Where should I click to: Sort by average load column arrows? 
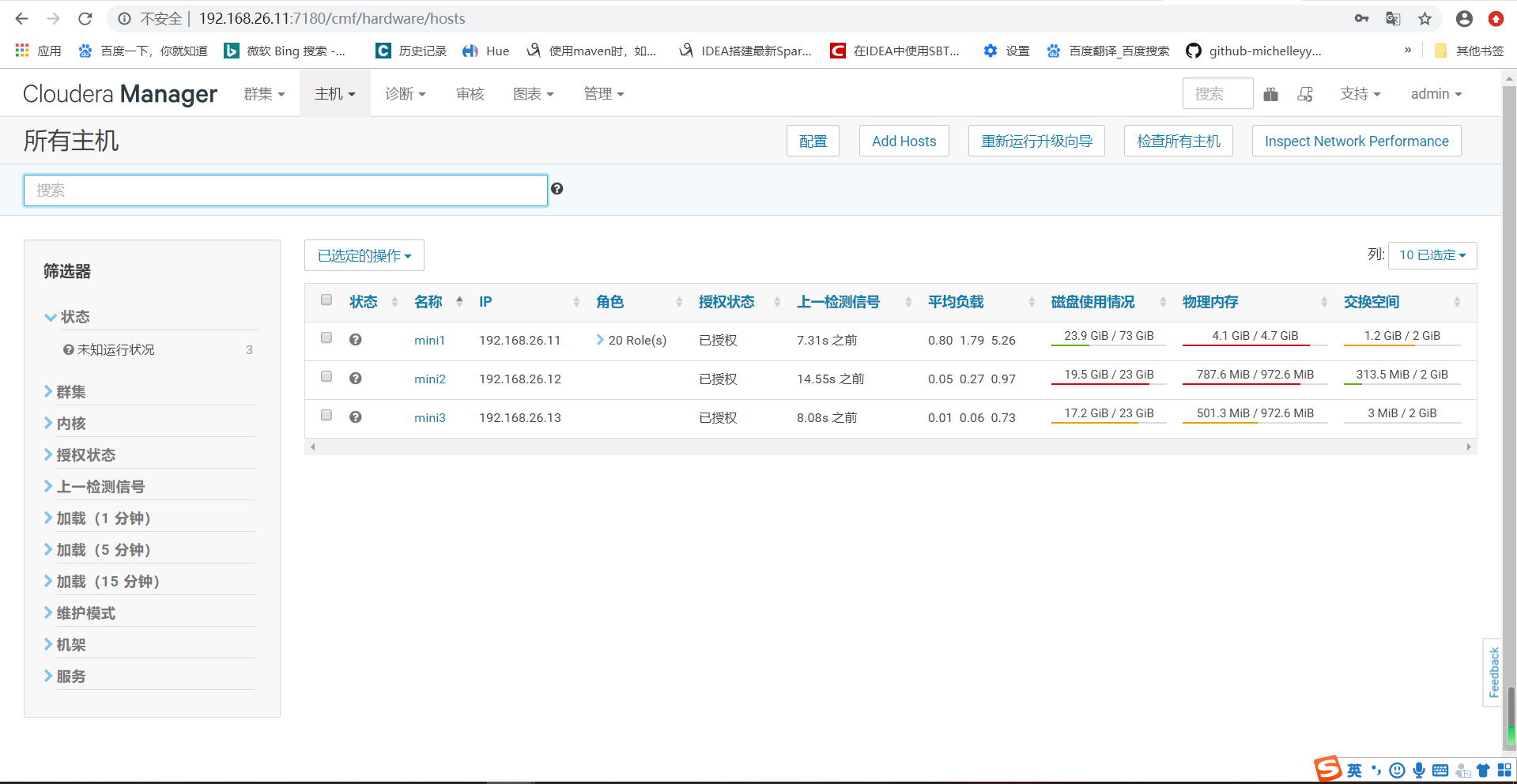1032,302
